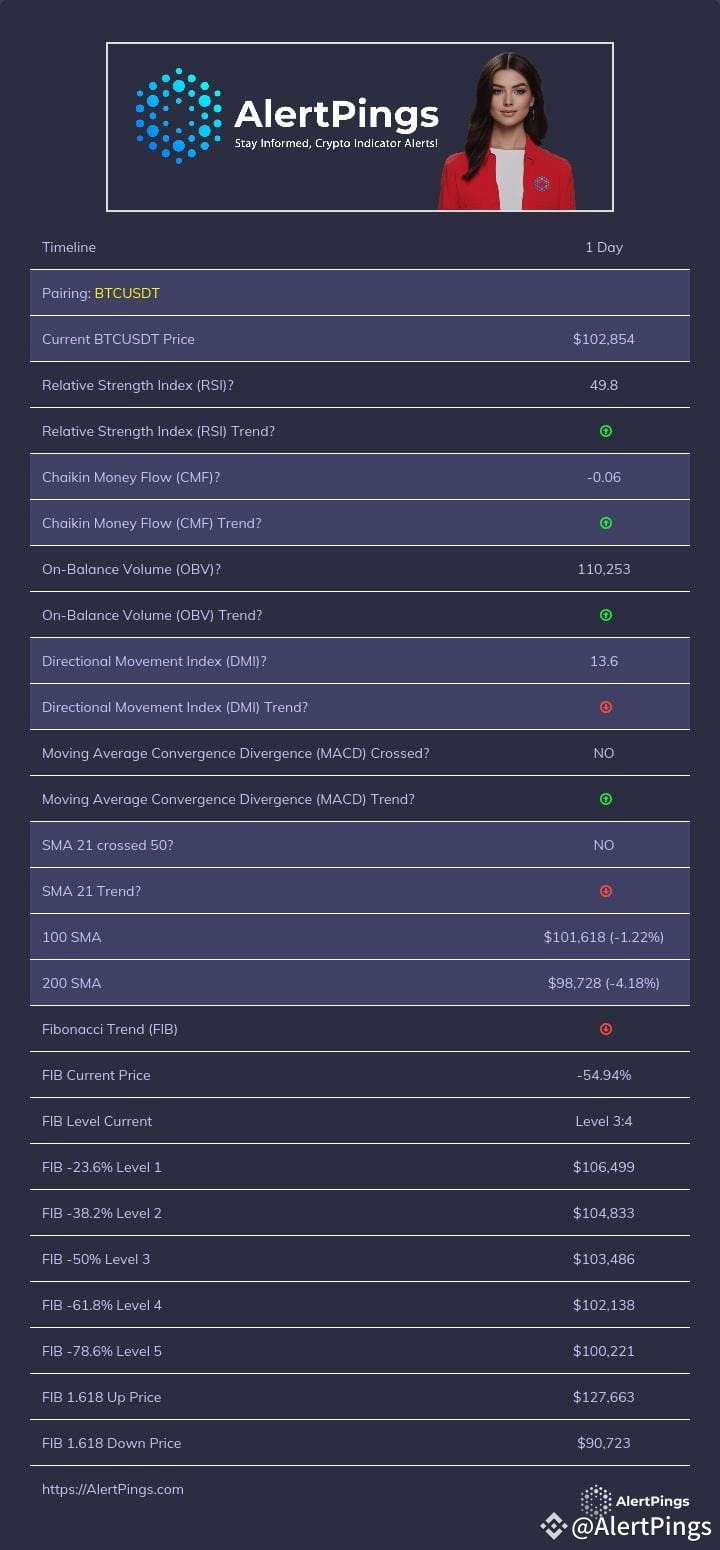Screen dimensions: 720x1550
Task: Click the AlertPings blue dotted logo in banner
Action: [x=178, y=116]
